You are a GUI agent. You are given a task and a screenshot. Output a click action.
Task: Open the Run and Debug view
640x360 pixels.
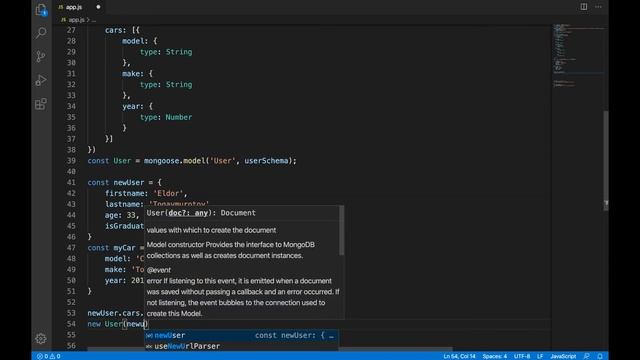pyautogui.click(x=41, y=80)
